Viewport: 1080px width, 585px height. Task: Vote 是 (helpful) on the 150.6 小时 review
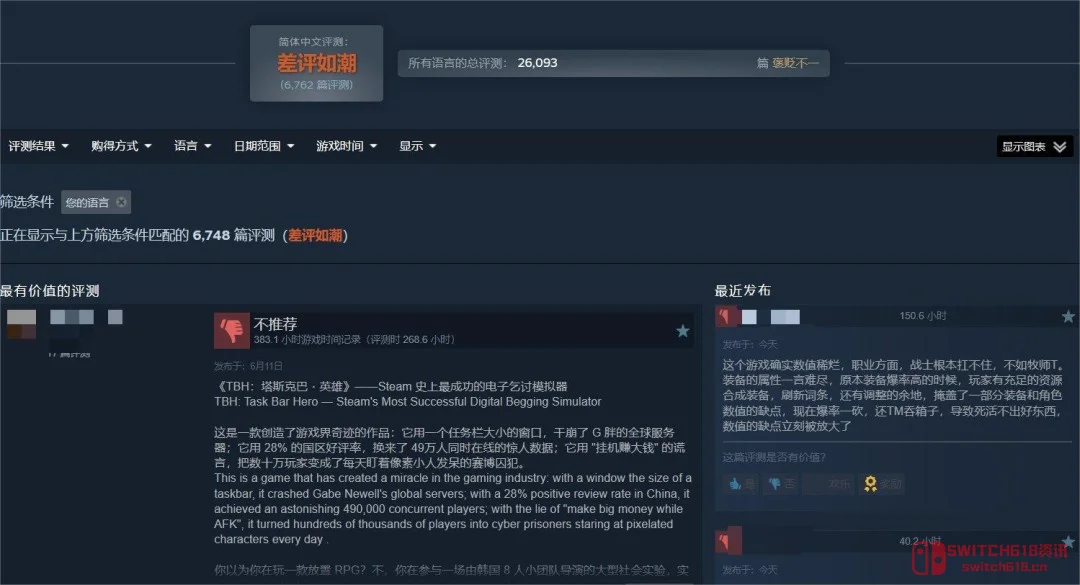click(x=741, y=484)
